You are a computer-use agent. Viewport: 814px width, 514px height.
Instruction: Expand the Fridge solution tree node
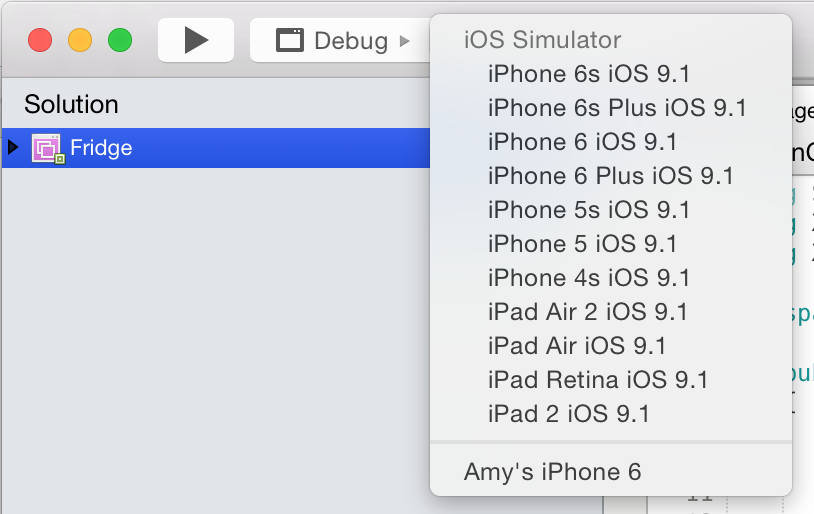(13, 147)
